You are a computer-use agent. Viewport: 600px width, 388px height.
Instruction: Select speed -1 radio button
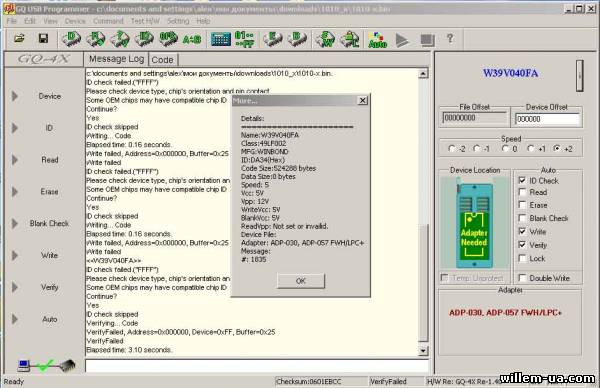(477, 148)
